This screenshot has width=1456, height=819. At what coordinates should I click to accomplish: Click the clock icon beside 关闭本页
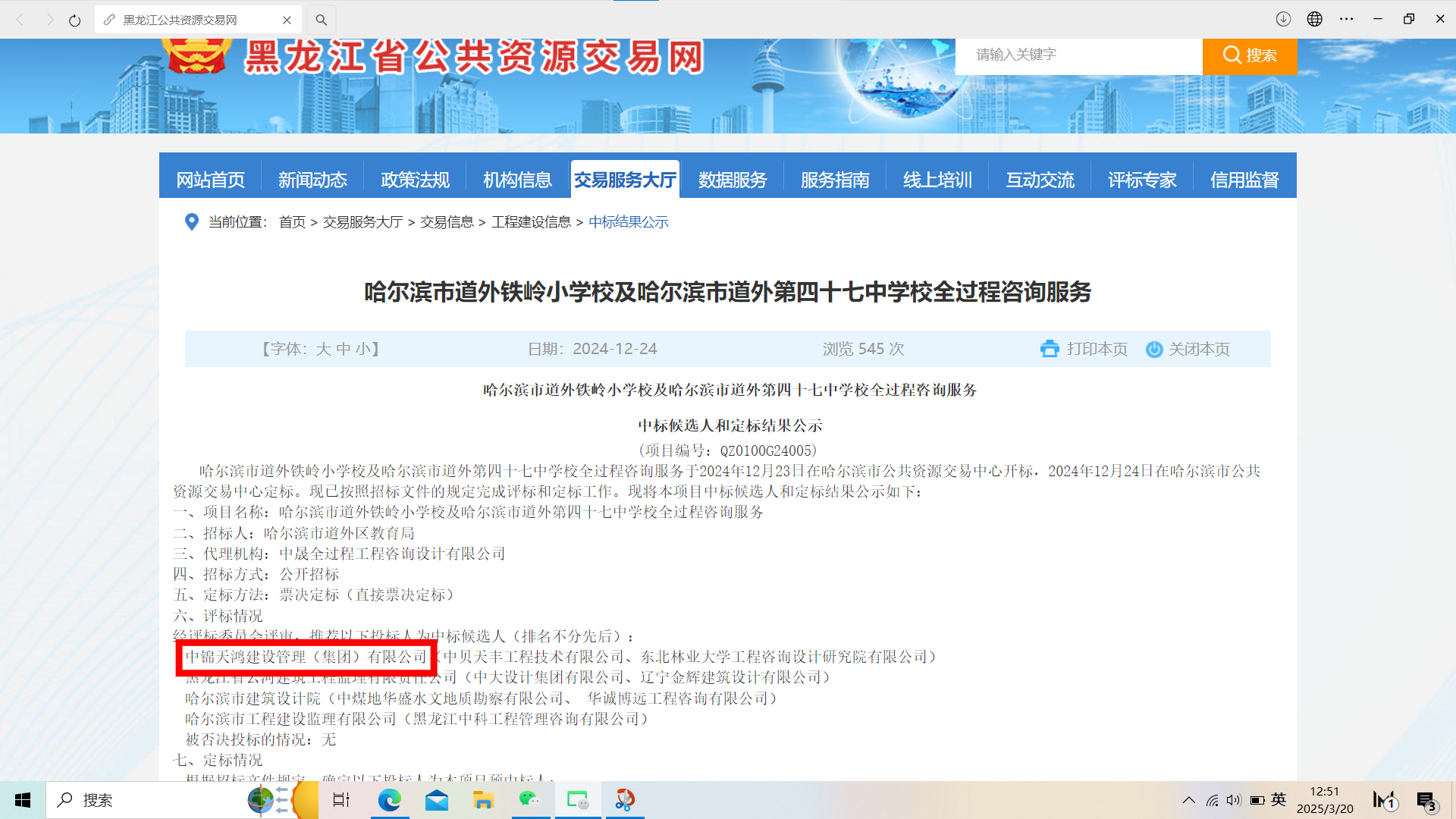pyautogui.click(x=1154, y=350)
